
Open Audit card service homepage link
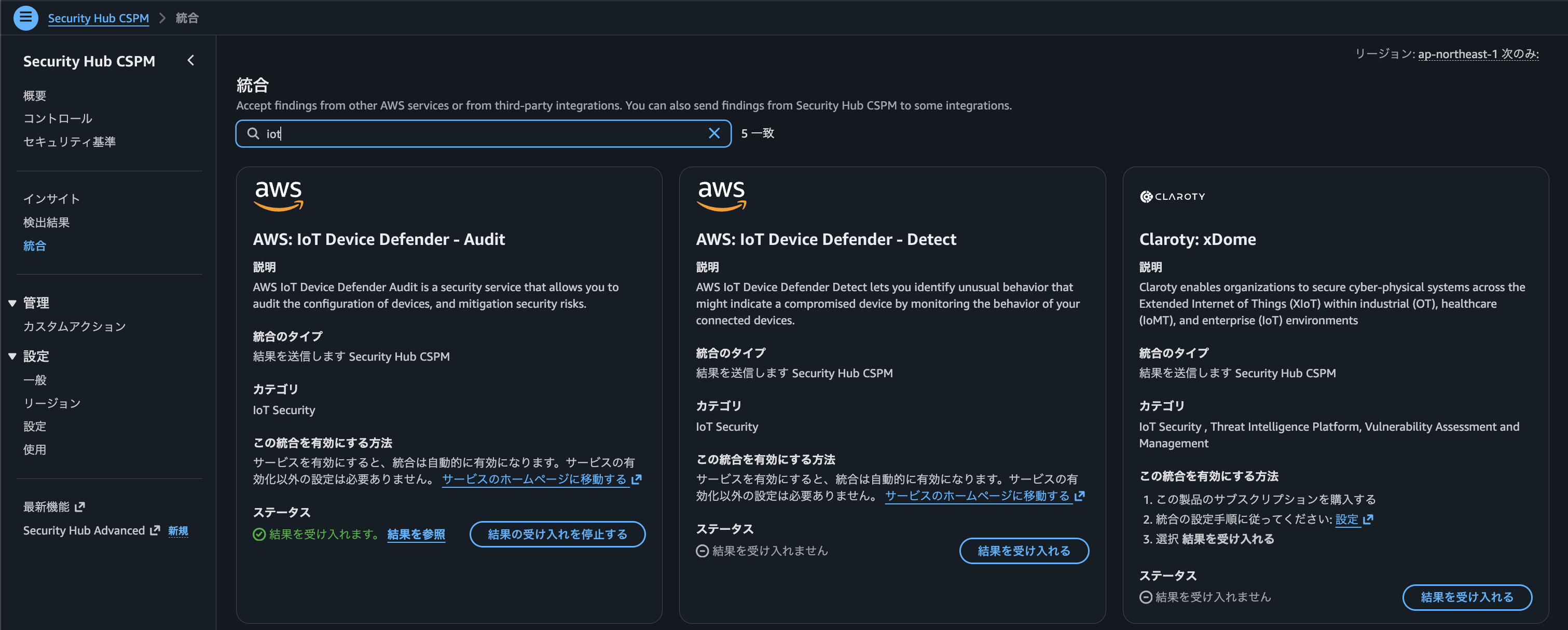coord(534,479)
